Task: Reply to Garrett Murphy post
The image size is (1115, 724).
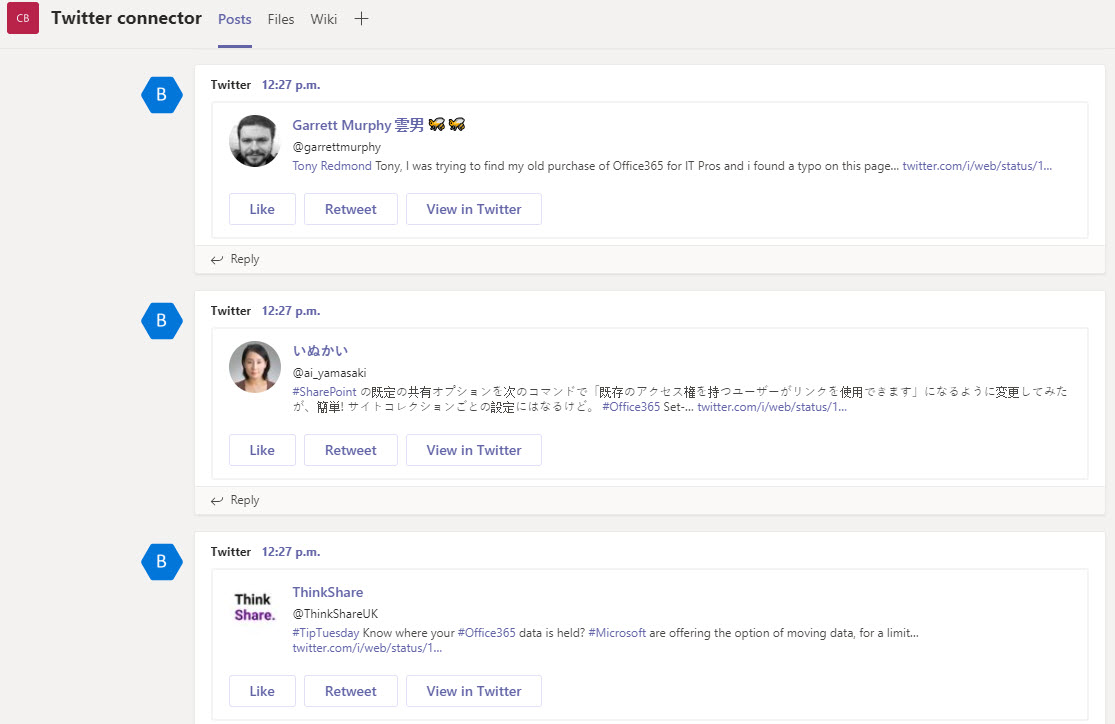Action: (x=235, y=260)
